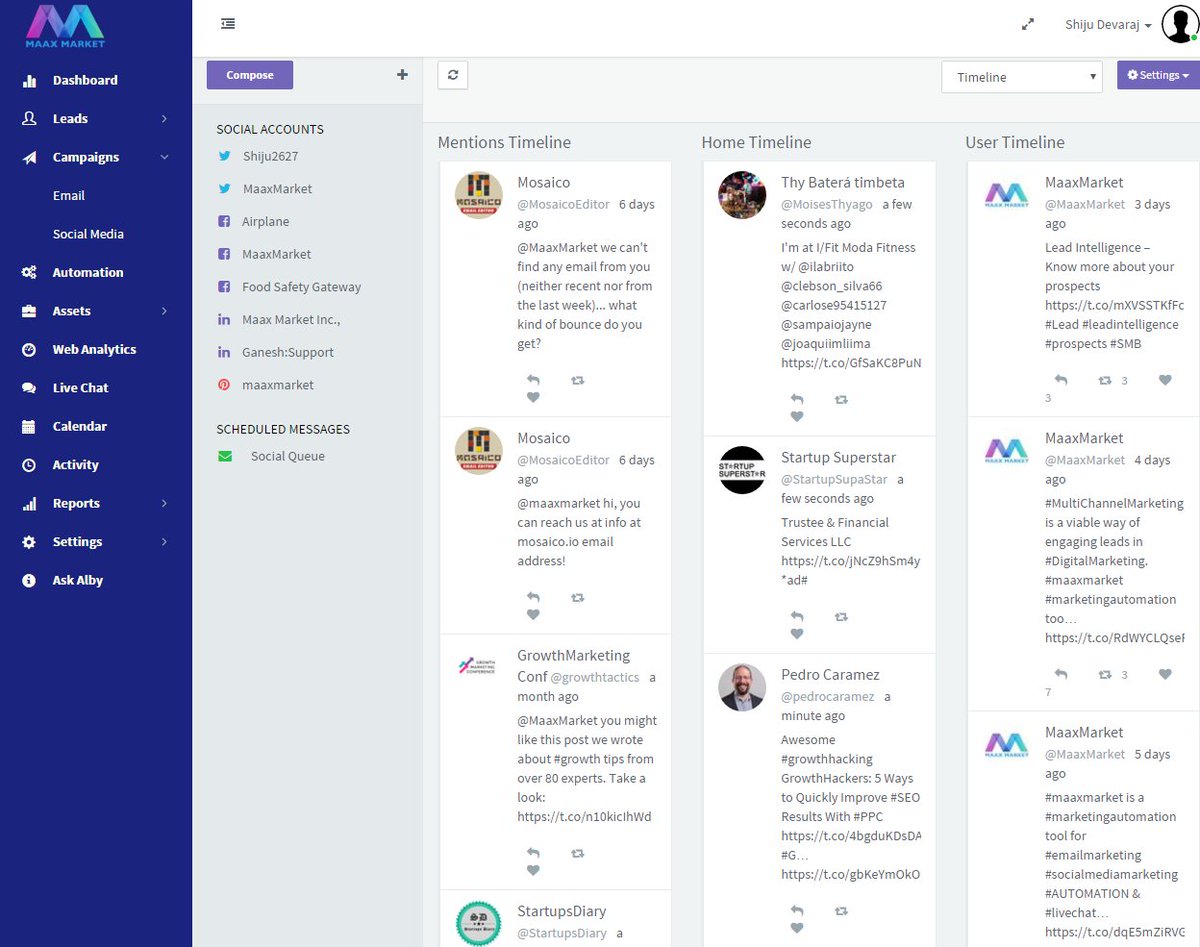Like Mosaico bounce question tweet
This screenshot has width=1200, height=947.
(533, 397)
